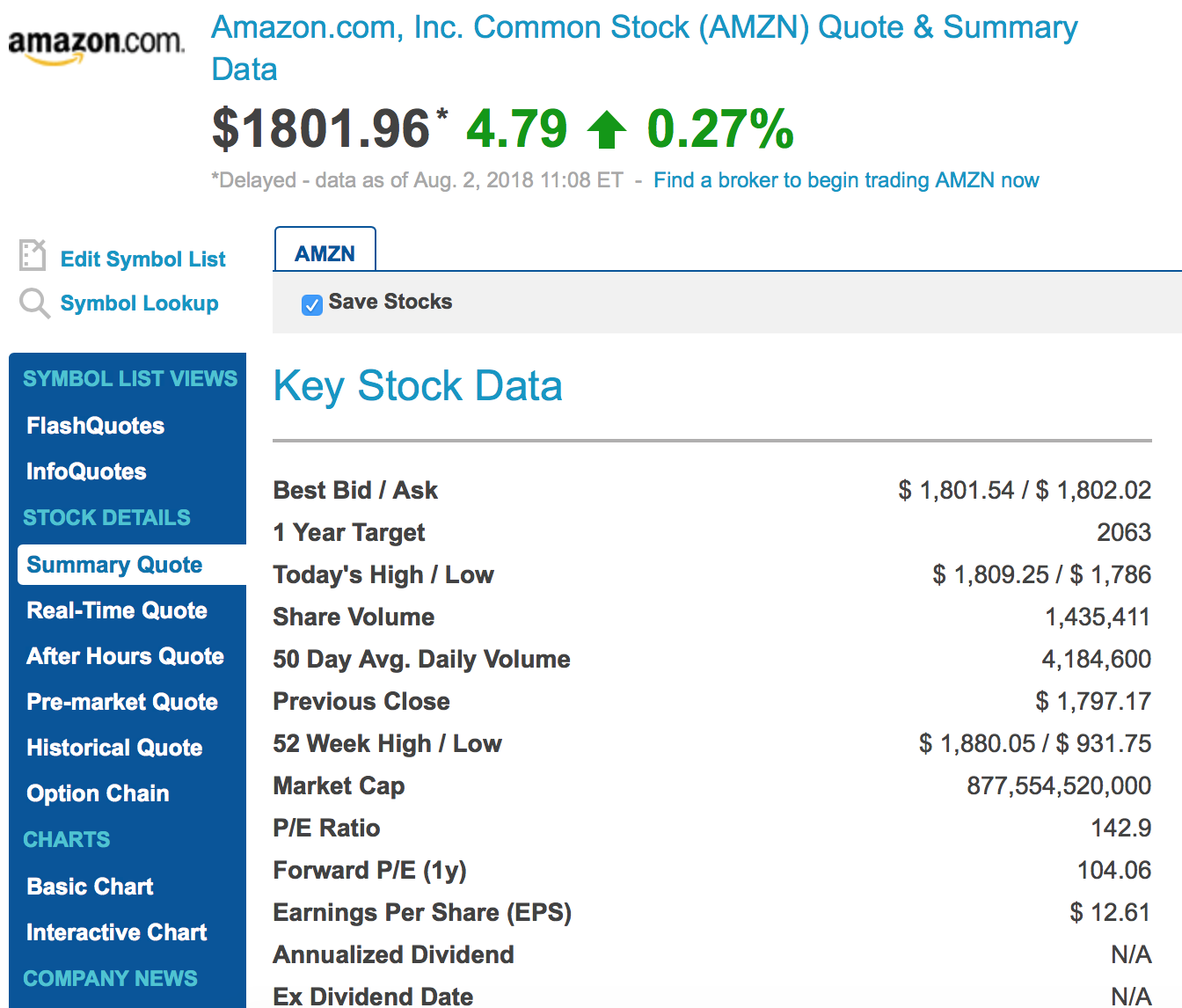1182x1008 pixels.
Task: Click the 142.9 value
Action: [x=1121, y=828]
